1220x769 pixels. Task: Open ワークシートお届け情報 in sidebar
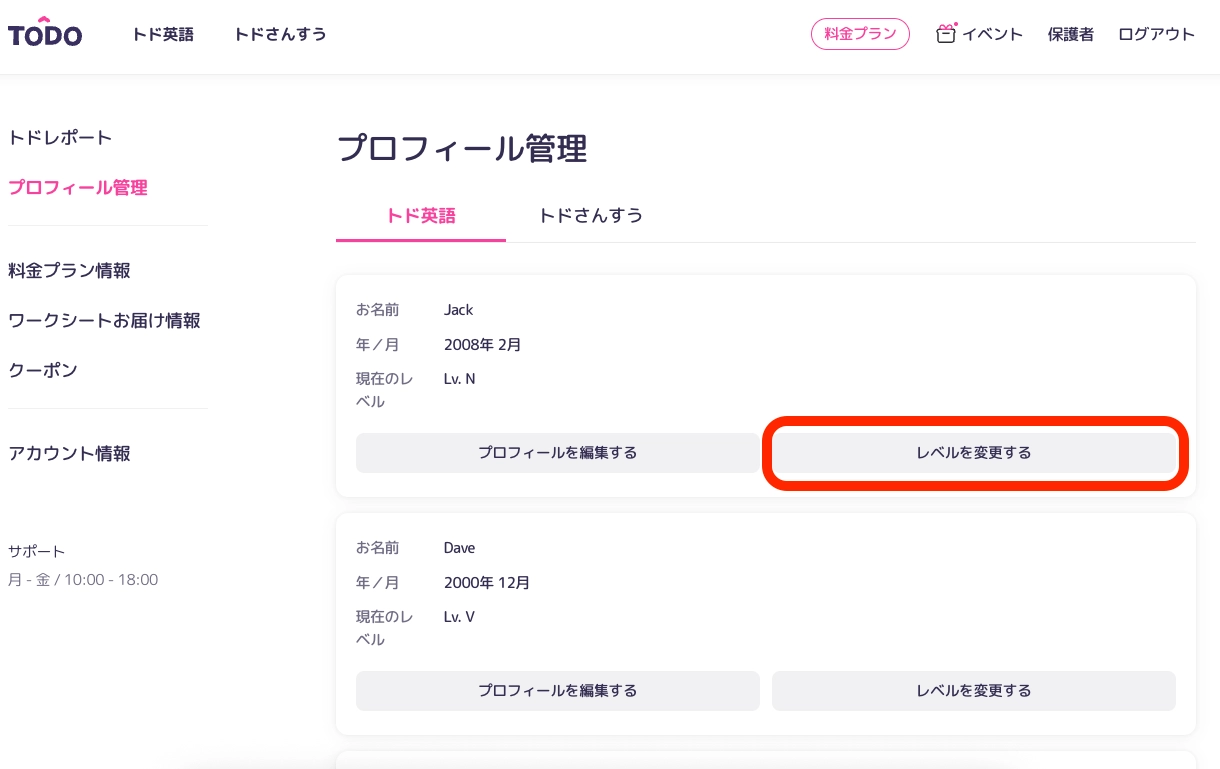click(104, 320)
